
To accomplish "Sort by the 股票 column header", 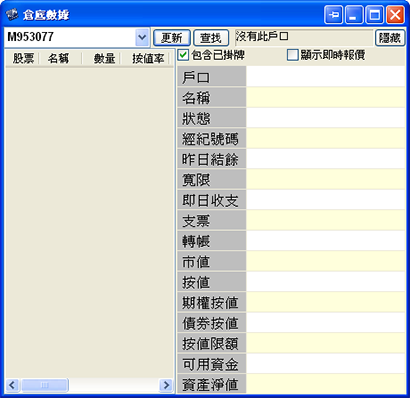I will 23,59.
